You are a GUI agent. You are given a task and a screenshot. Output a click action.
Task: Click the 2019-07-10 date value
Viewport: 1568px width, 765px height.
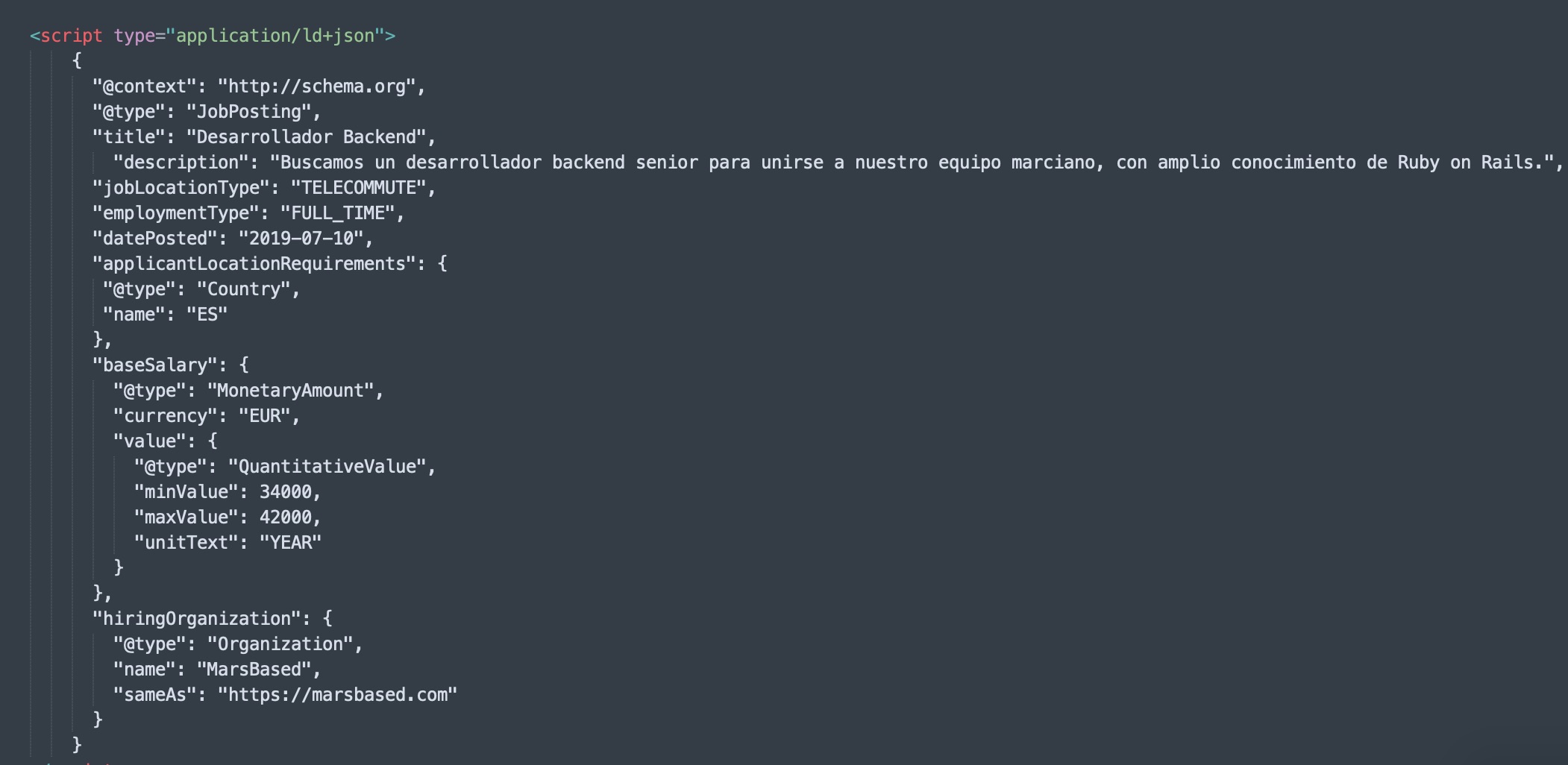[301, 239]
